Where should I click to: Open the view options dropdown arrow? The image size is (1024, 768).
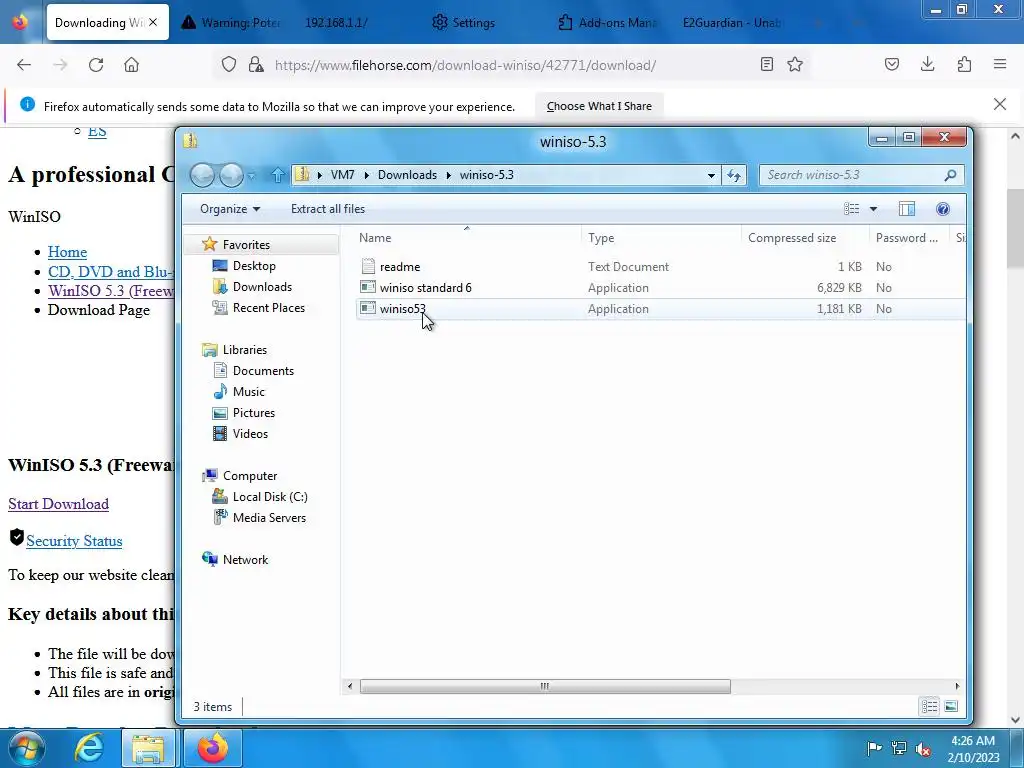click(873, 209)
